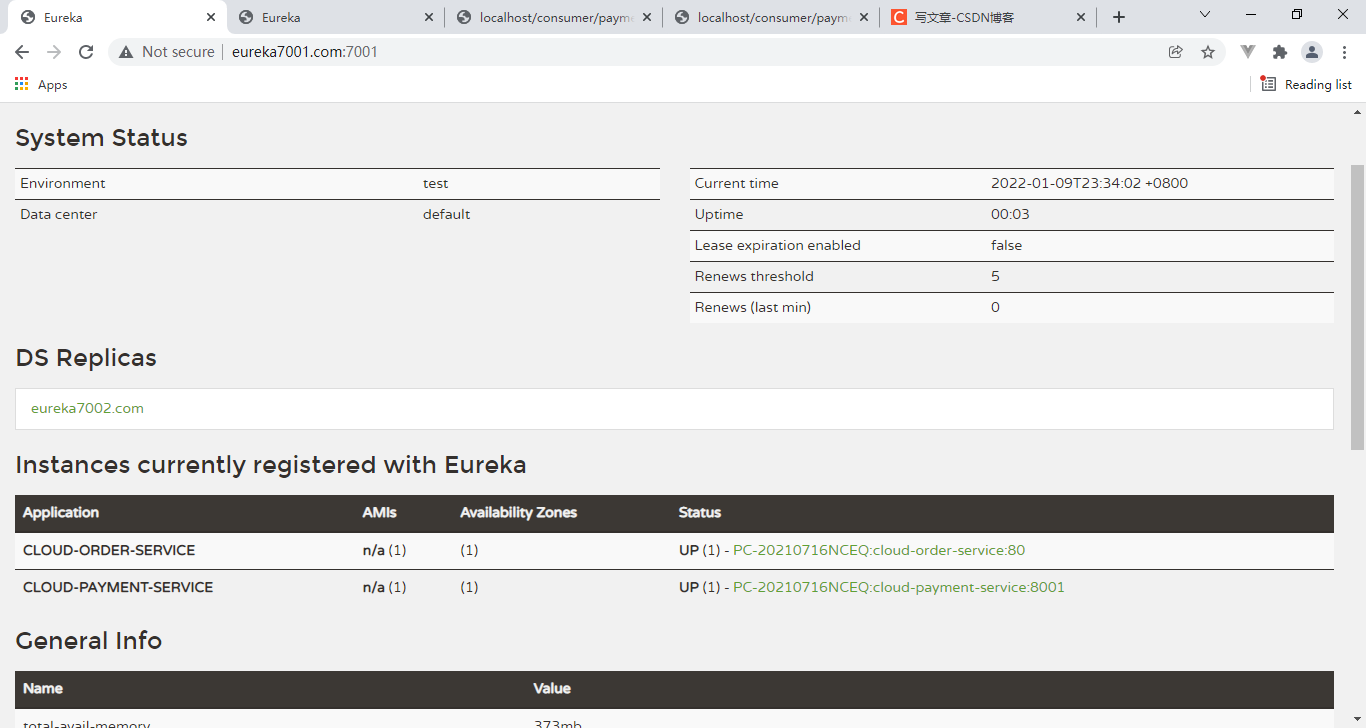Share this page via the share icon
1366x728 pixels.
tap(1176, 52)
